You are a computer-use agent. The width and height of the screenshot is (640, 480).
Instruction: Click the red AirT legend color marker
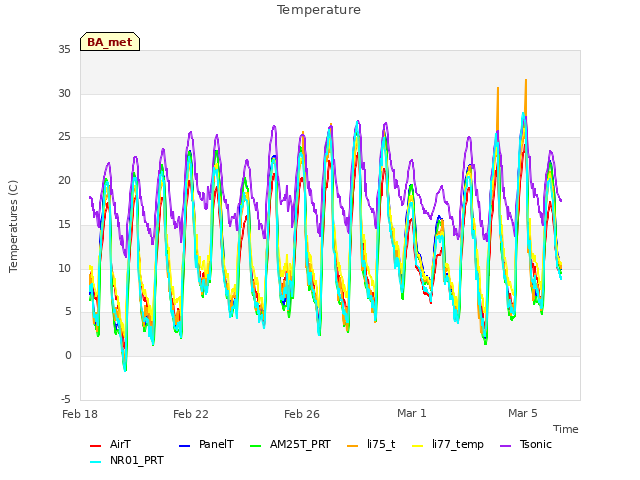pos(95,446)
